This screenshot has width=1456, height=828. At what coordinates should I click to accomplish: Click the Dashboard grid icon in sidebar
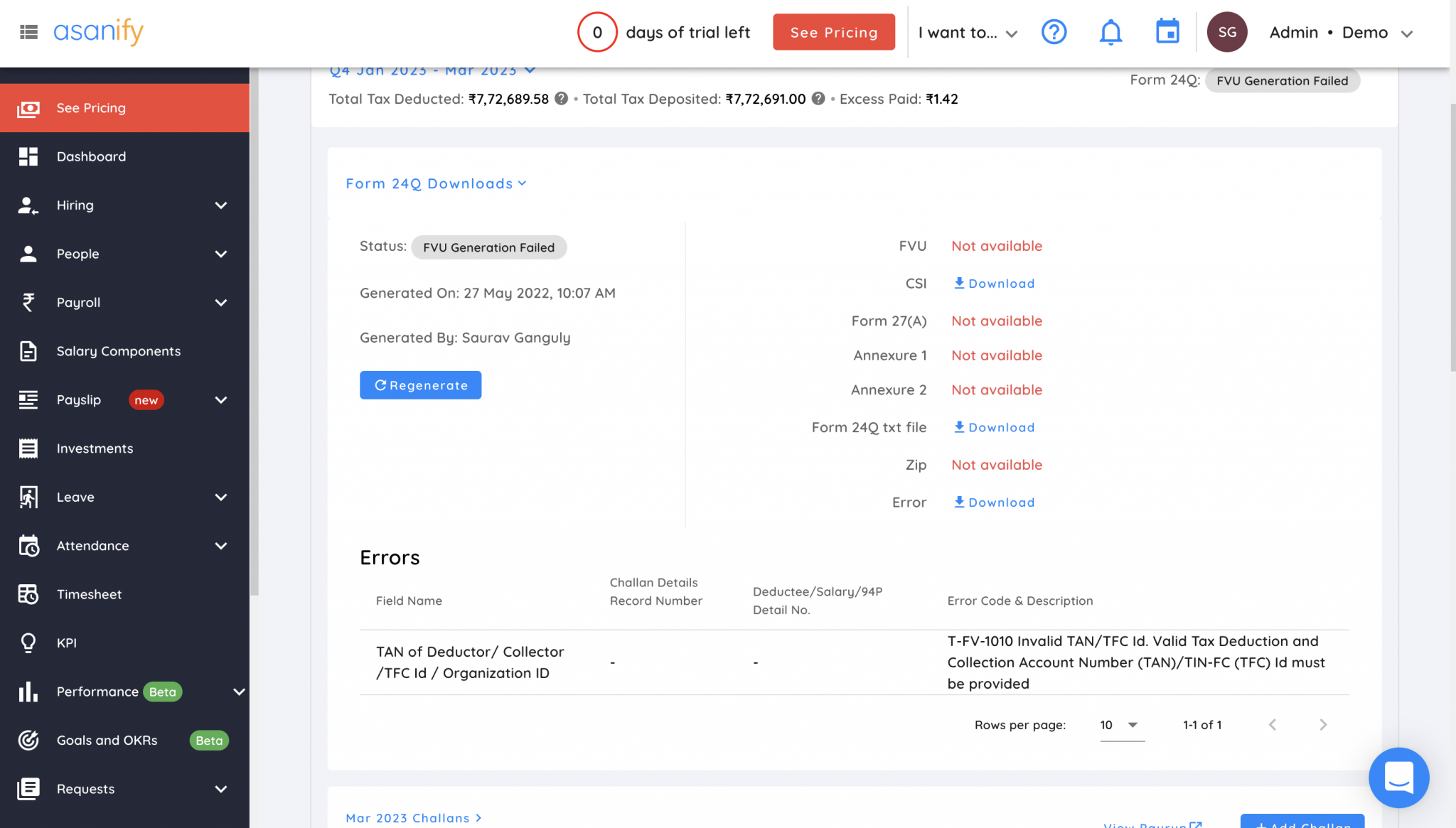(28, 156)
